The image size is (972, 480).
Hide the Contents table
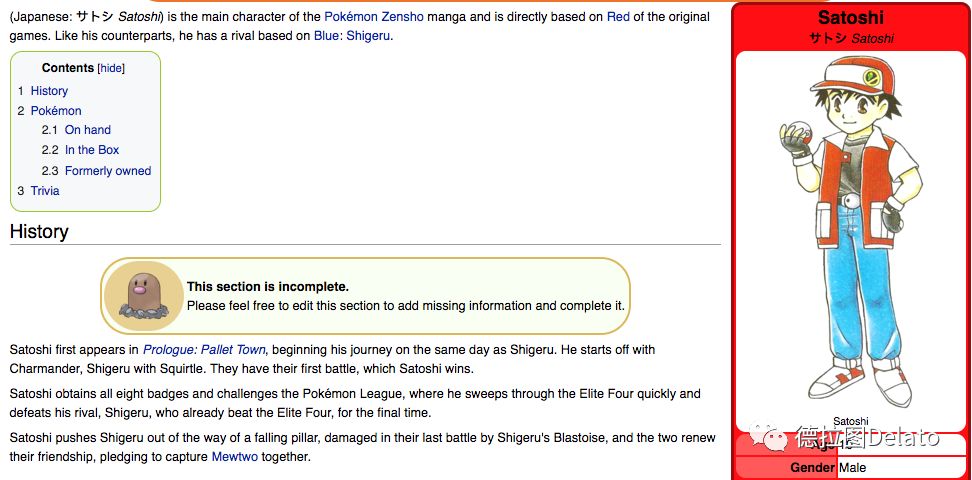(111, 68)
